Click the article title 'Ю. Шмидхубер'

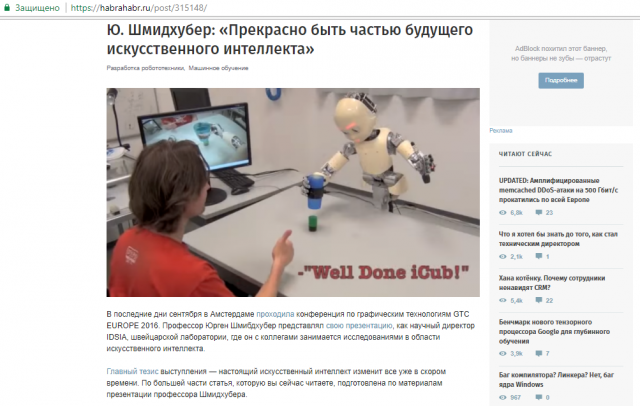(290, 39)
